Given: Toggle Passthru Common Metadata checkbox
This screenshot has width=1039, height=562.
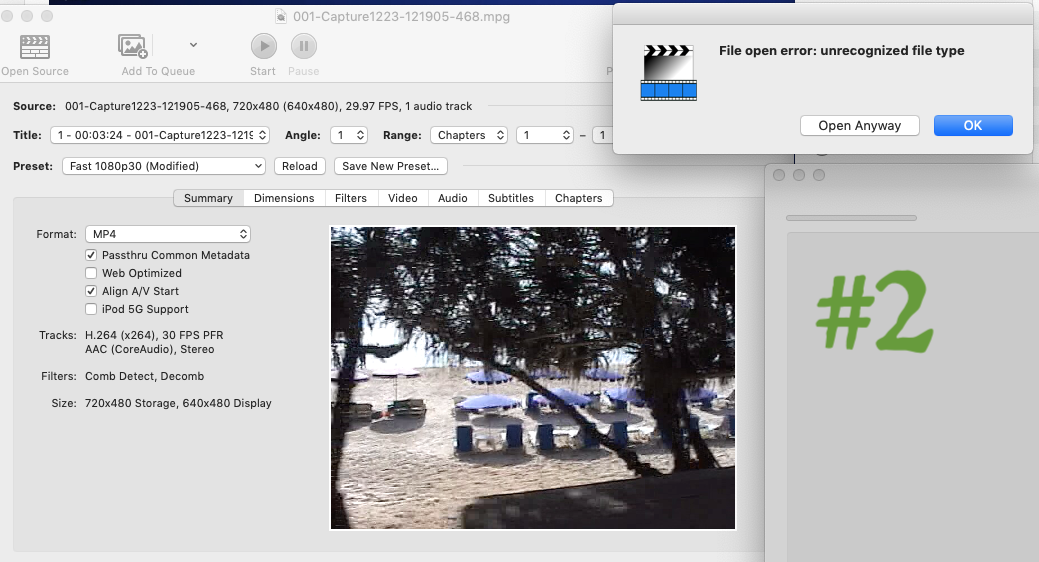Looking at the screenshot, I should [x=92, y=255].
